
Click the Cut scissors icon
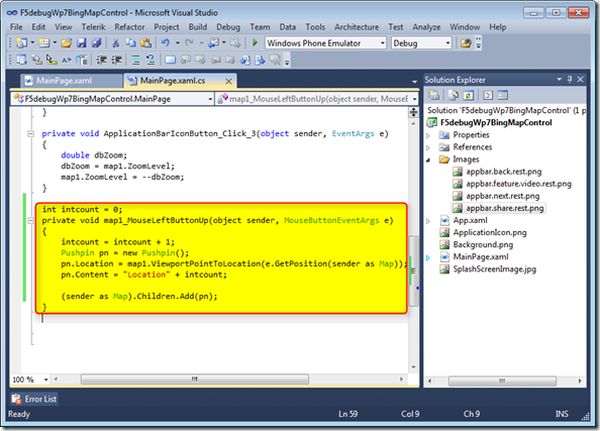(x=116, y=43)
